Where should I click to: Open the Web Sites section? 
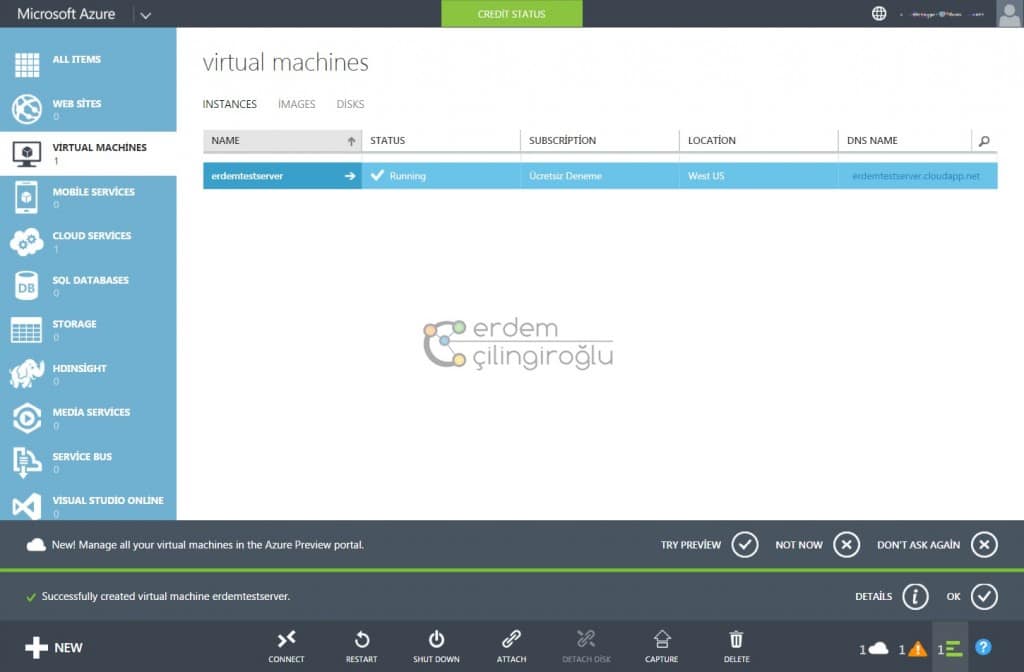(88, 108)
